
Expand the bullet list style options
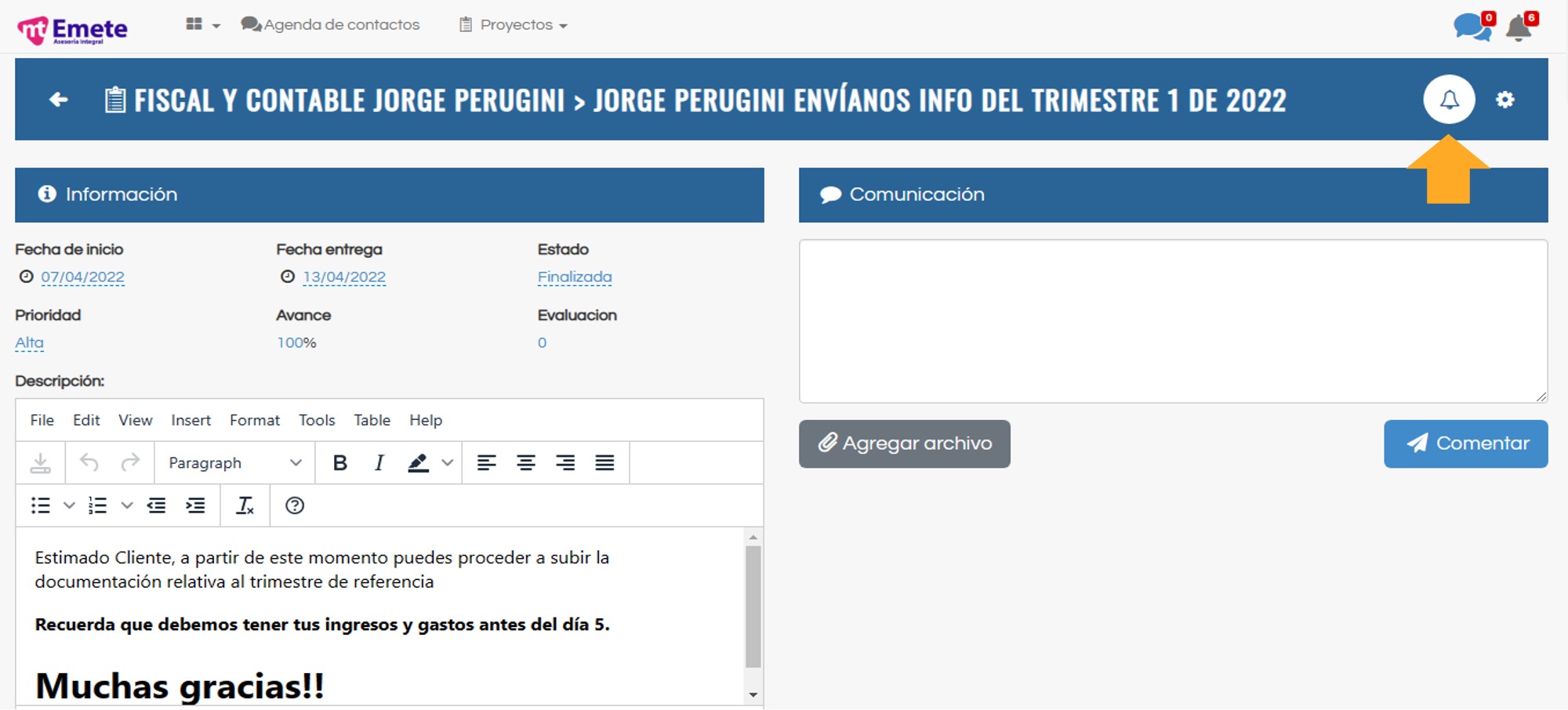tap(69, 505)
